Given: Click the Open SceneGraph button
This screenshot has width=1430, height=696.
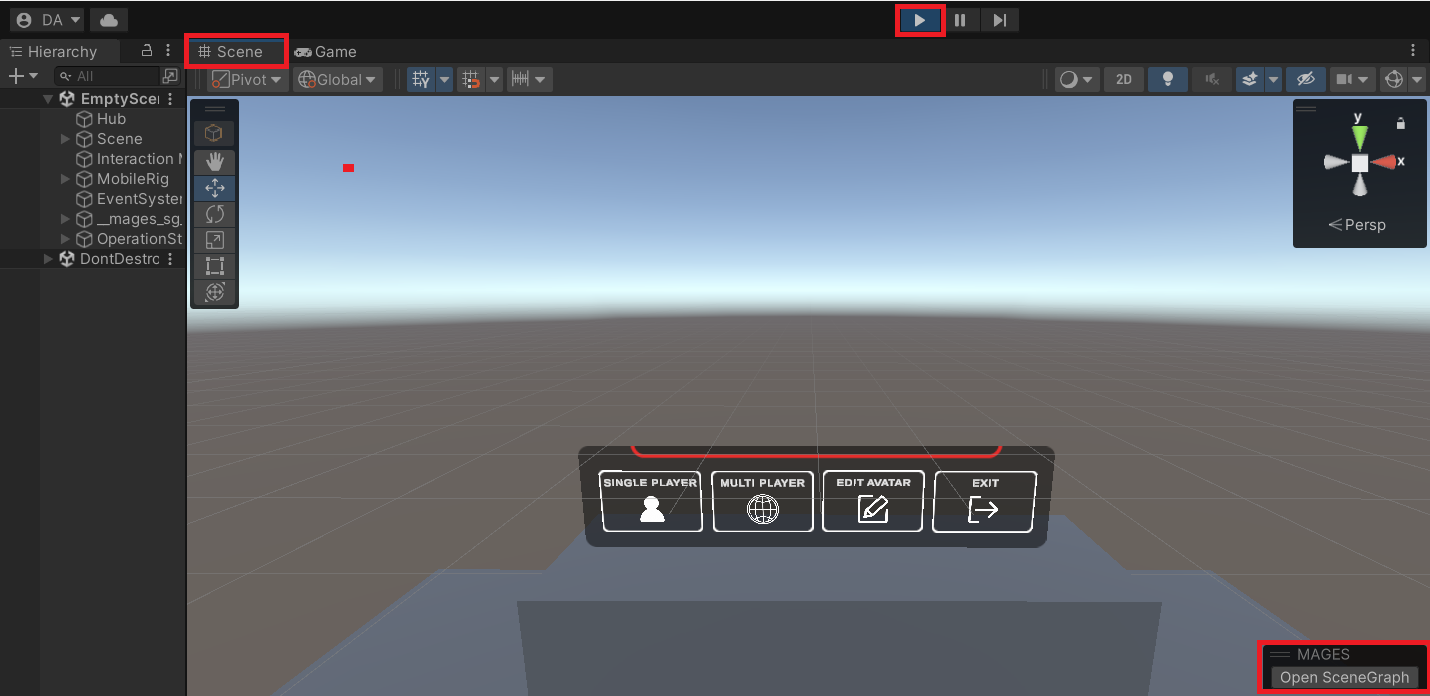Looking at the screenshot, I should point(1344,677).
